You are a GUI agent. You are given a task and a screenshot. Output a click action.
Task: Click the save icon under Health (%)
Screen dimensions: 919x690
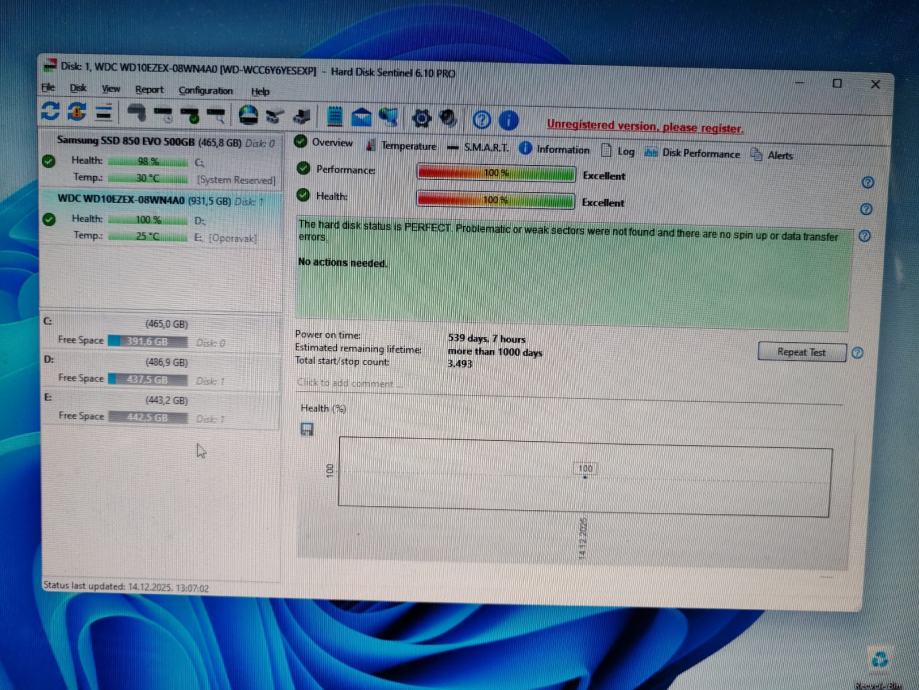coord(307,429)
